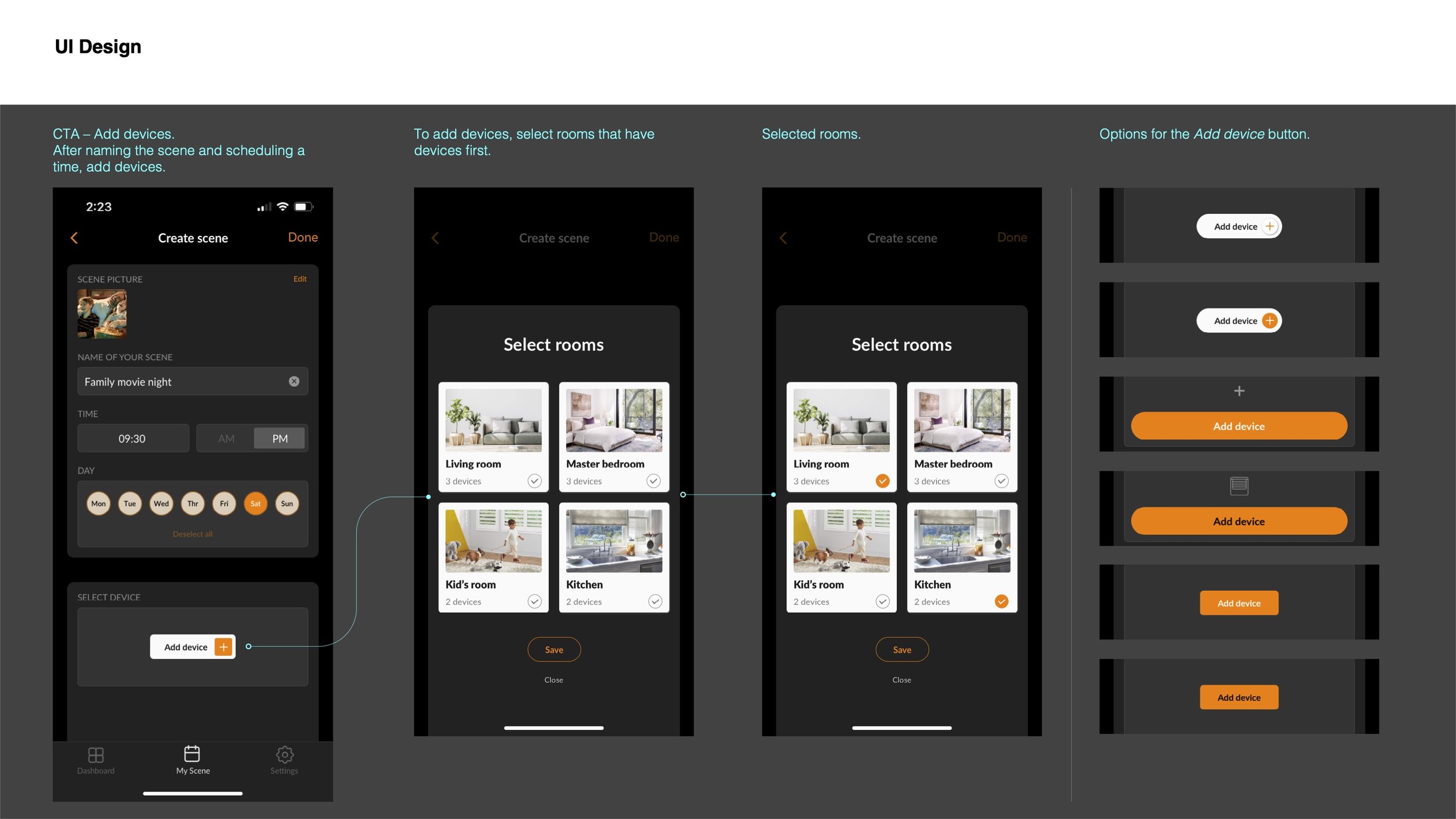
Task: Click the orange back chevron in Create scene
Action: click(74, 238)
